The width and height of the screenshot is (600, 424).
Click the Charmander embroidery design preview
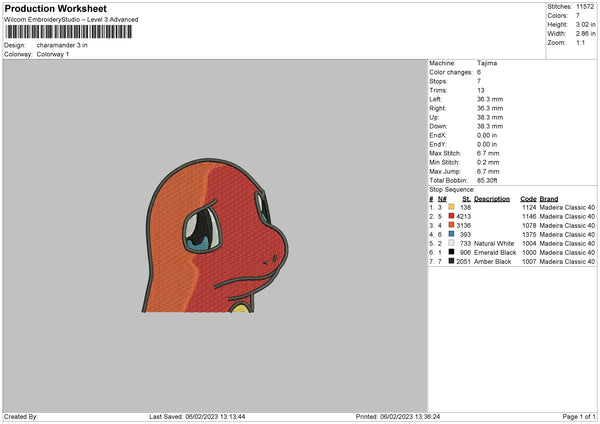click(x=215, y=236)
